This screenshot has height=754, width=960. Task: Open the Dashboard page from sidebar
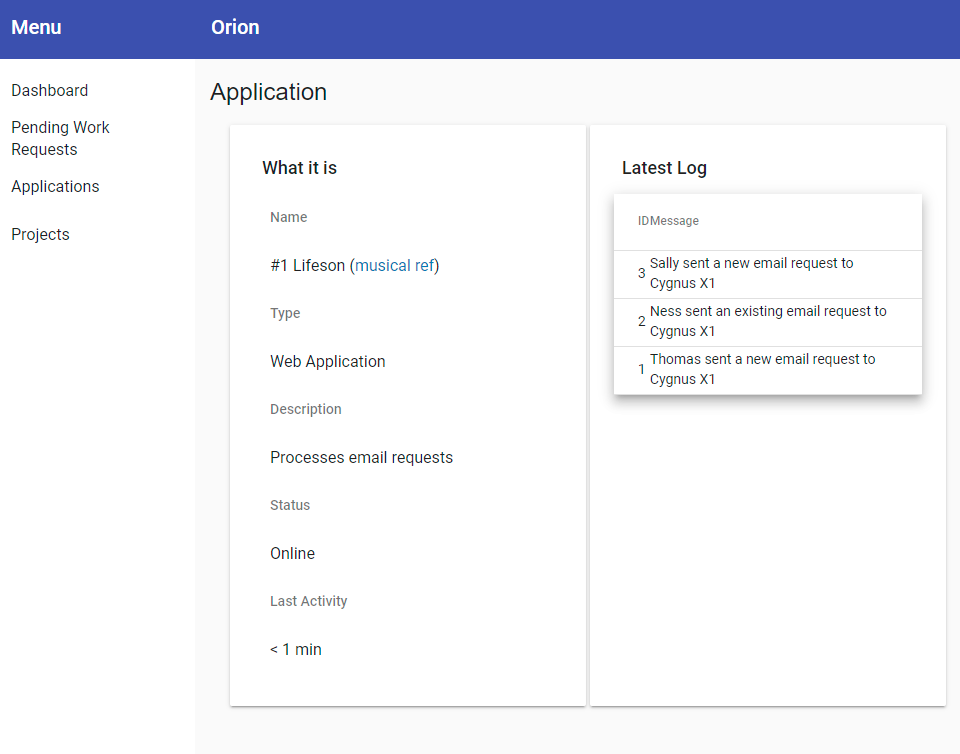click(x=49, y=90)
